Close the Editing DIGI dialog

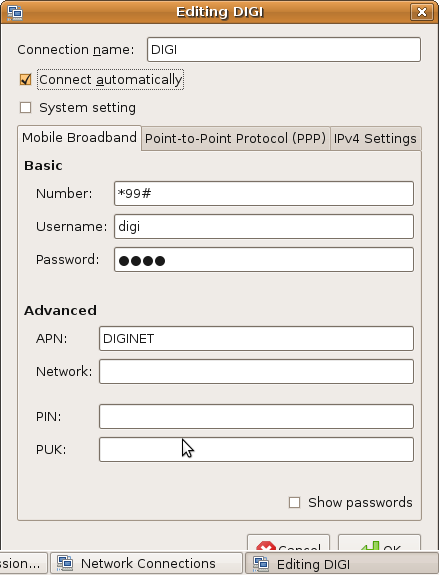422,12
